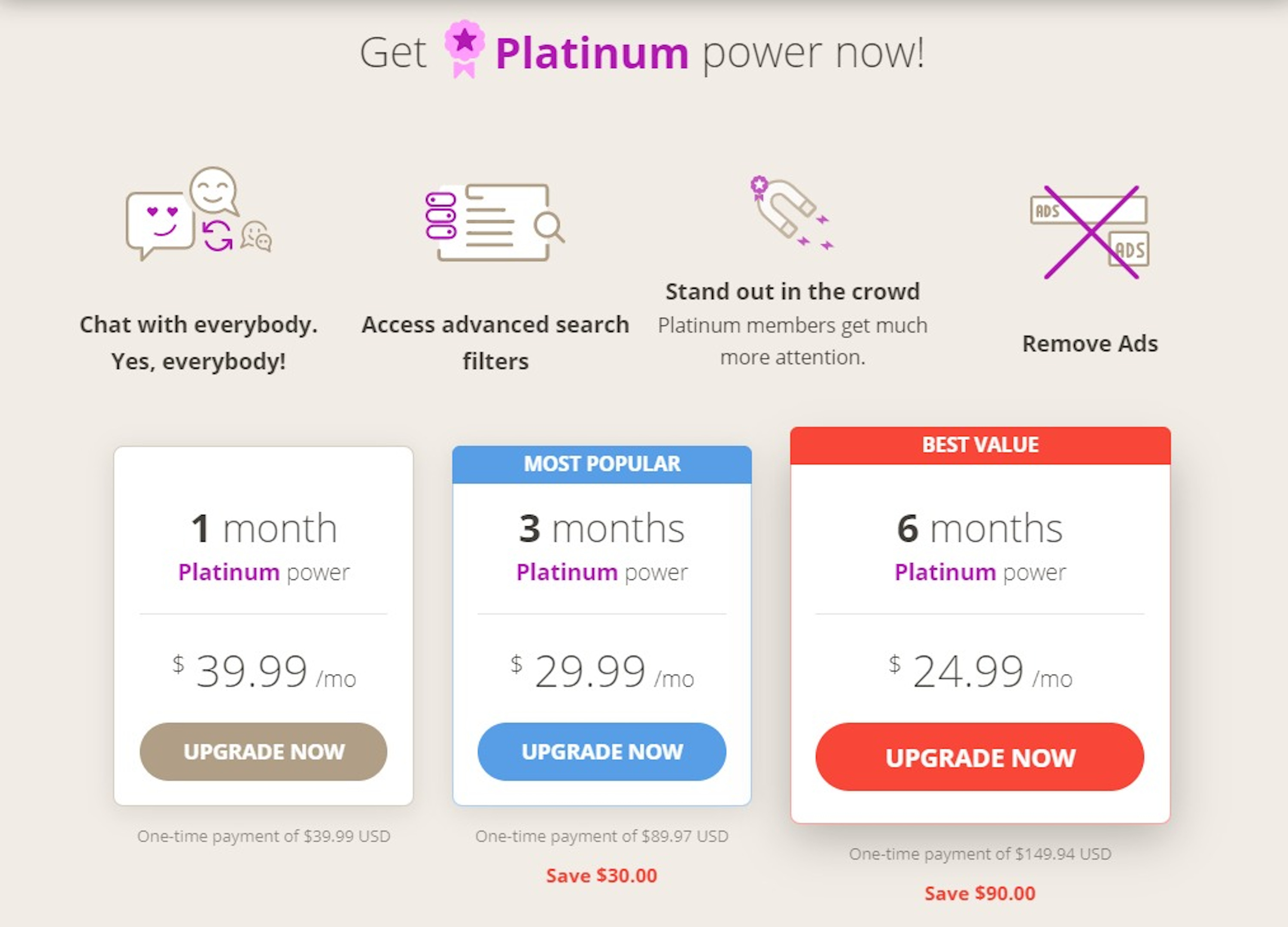The image size is (1288, 927).
Task: Click the Platinum rosette badge icon
Action: pyautogui.click(x=464, y=48)
